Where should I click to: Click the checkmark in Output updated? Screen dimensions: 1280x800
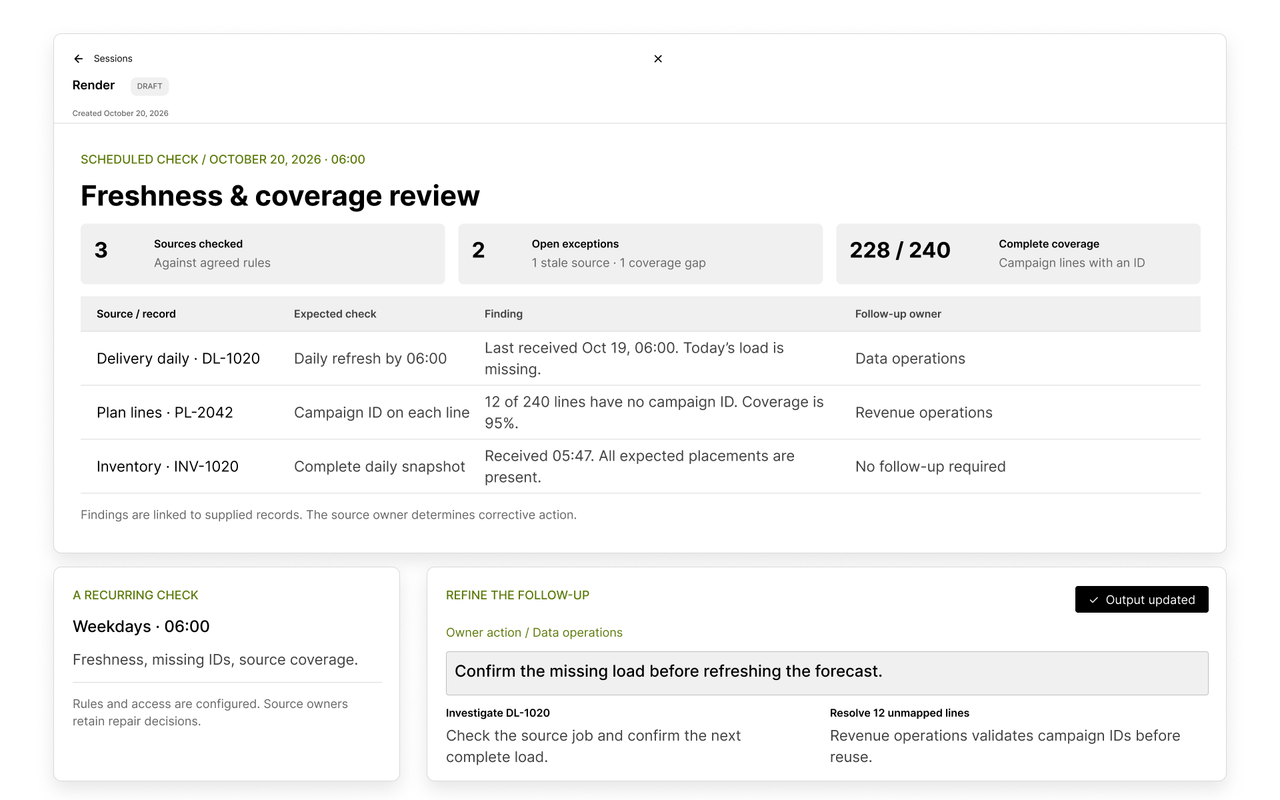(1095, 600)
